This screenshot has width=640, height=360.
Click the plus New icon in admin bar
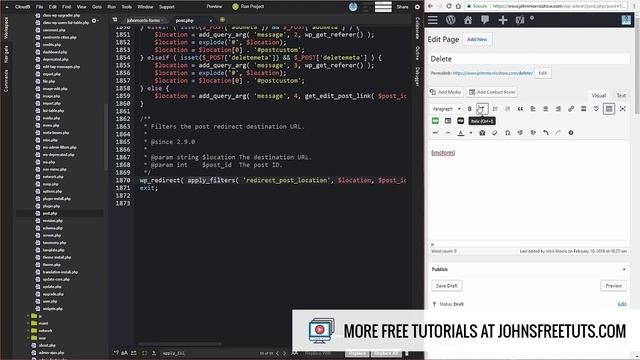tap(502, 20)
